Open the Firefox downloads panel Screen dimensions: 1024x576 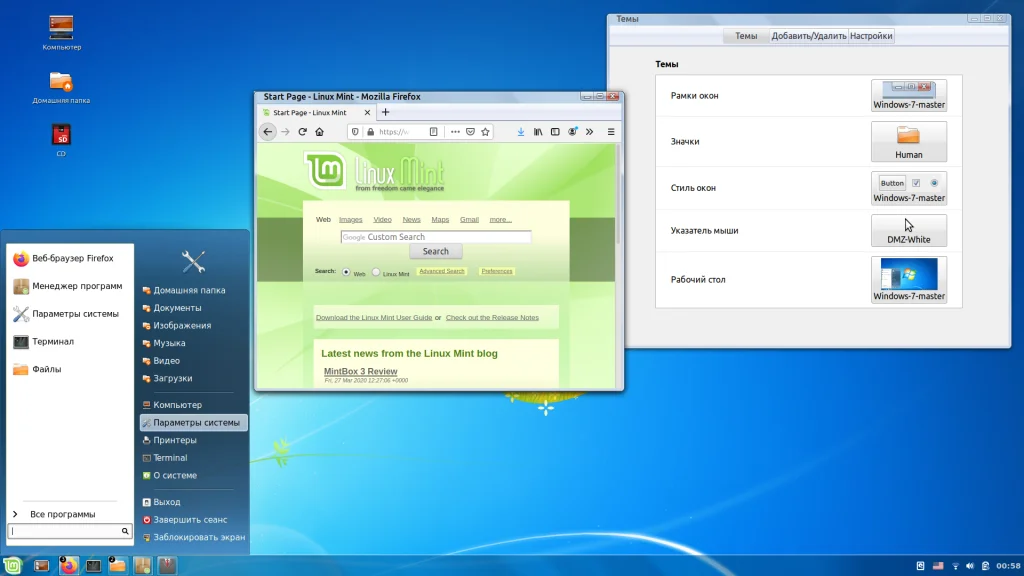pos(520,132)
